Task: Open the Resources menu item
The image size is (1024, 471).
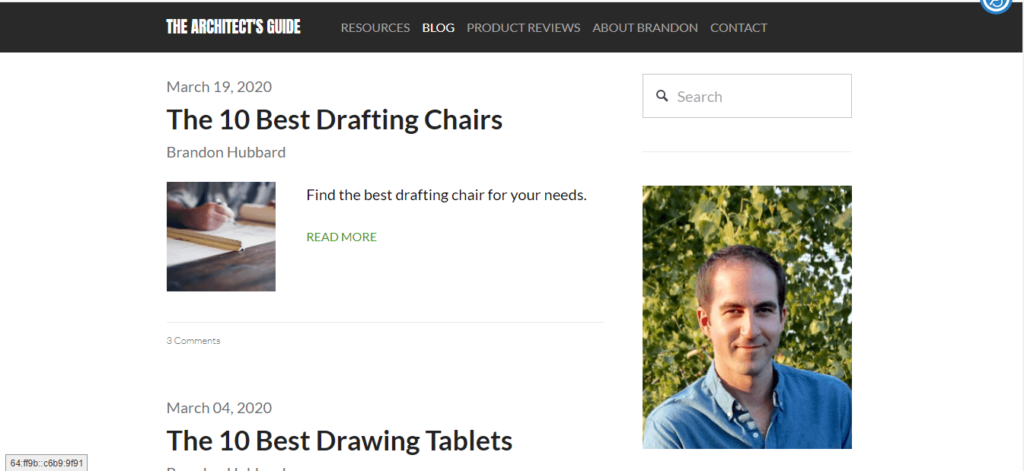Action: [x=375, y=28]
